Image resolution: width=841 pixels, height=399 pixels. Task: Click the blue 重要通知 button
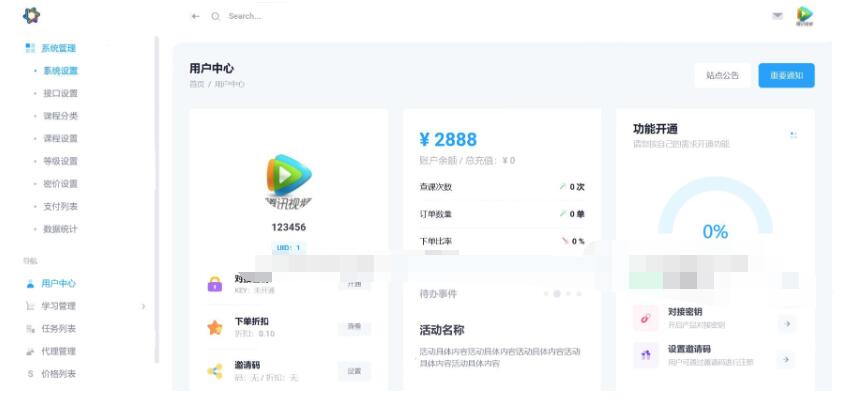(786, 76)
